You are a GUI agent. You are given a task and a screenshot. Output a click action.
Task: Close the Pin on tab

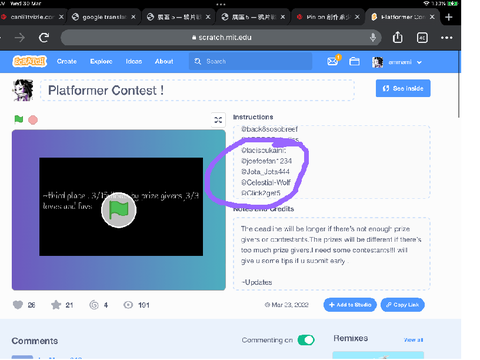coord(357,17)
